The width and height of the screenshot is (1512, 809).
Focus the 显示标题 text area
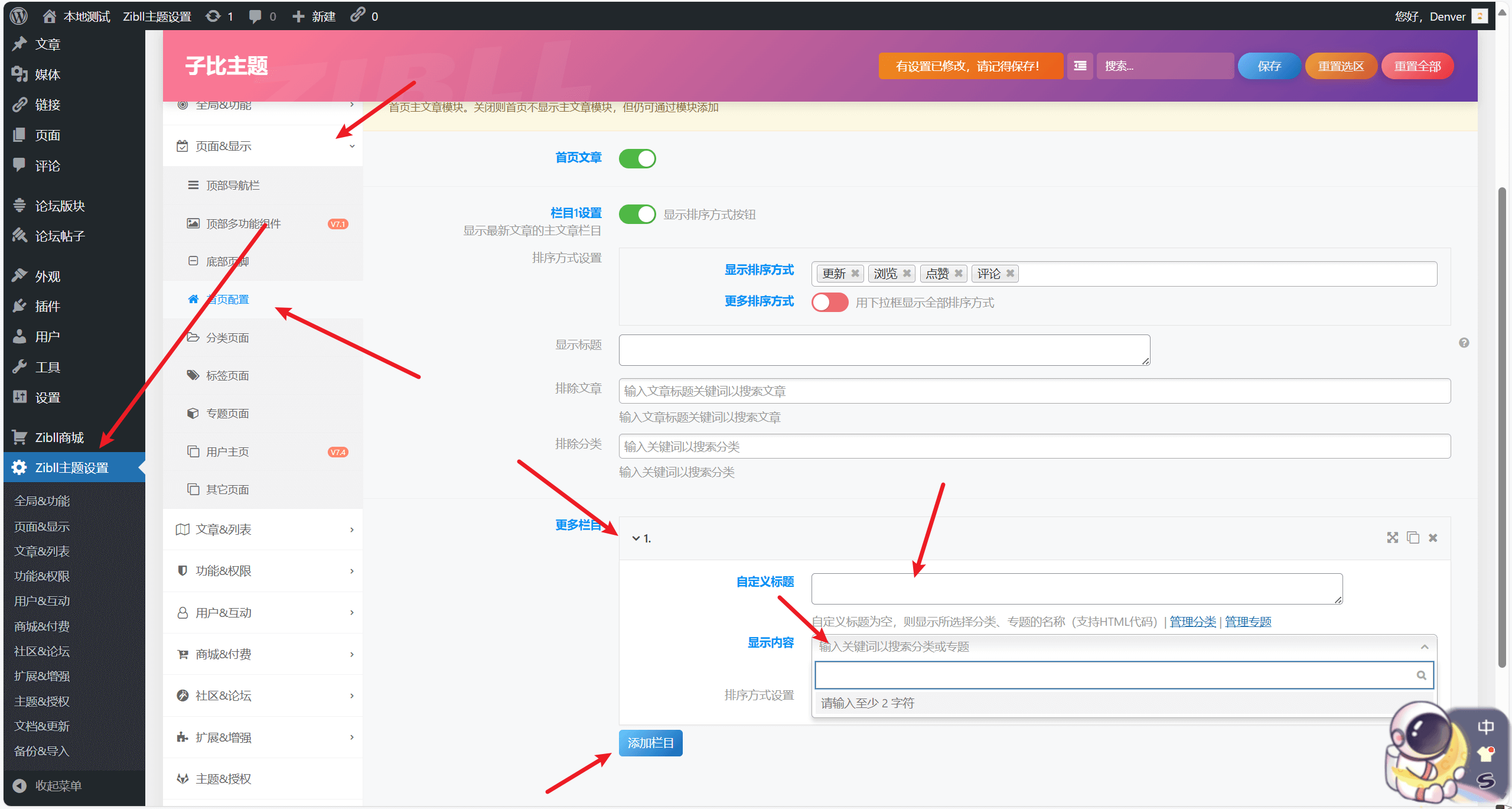point(884,350)
